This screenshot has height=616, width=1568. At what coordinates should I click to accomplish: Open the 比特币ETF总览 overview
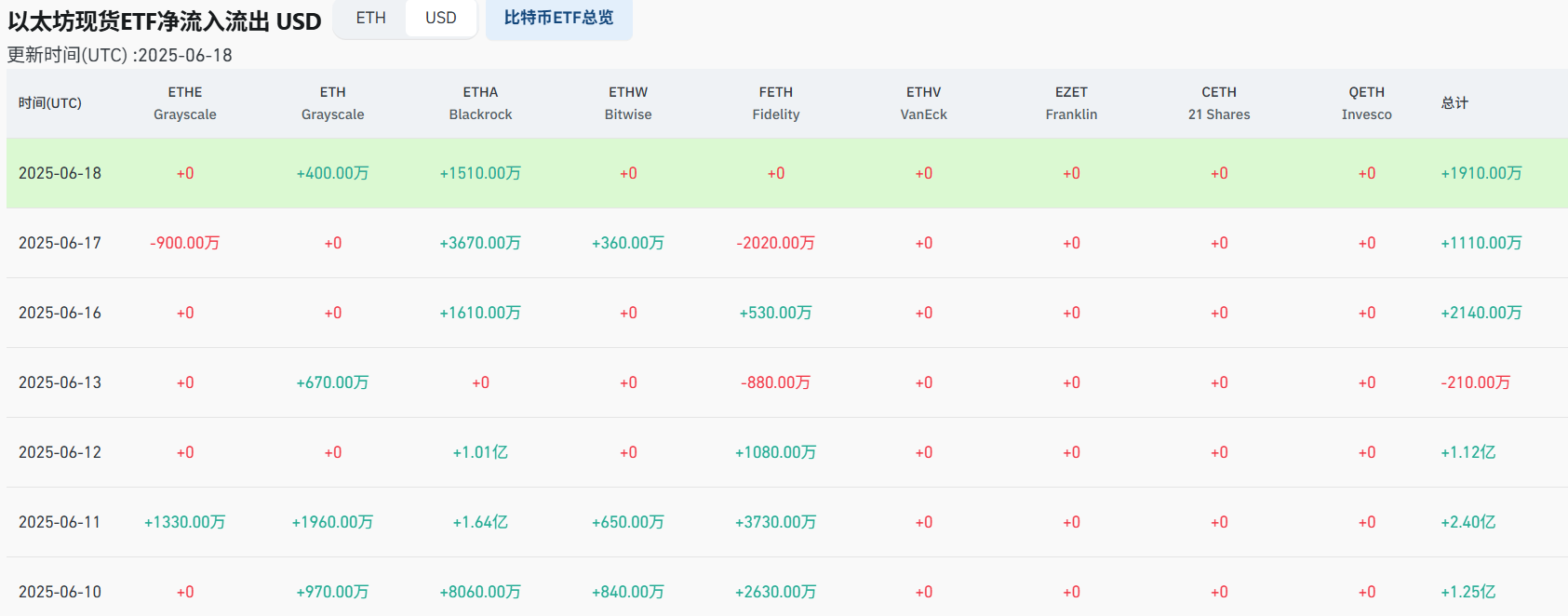coord(558,18)
